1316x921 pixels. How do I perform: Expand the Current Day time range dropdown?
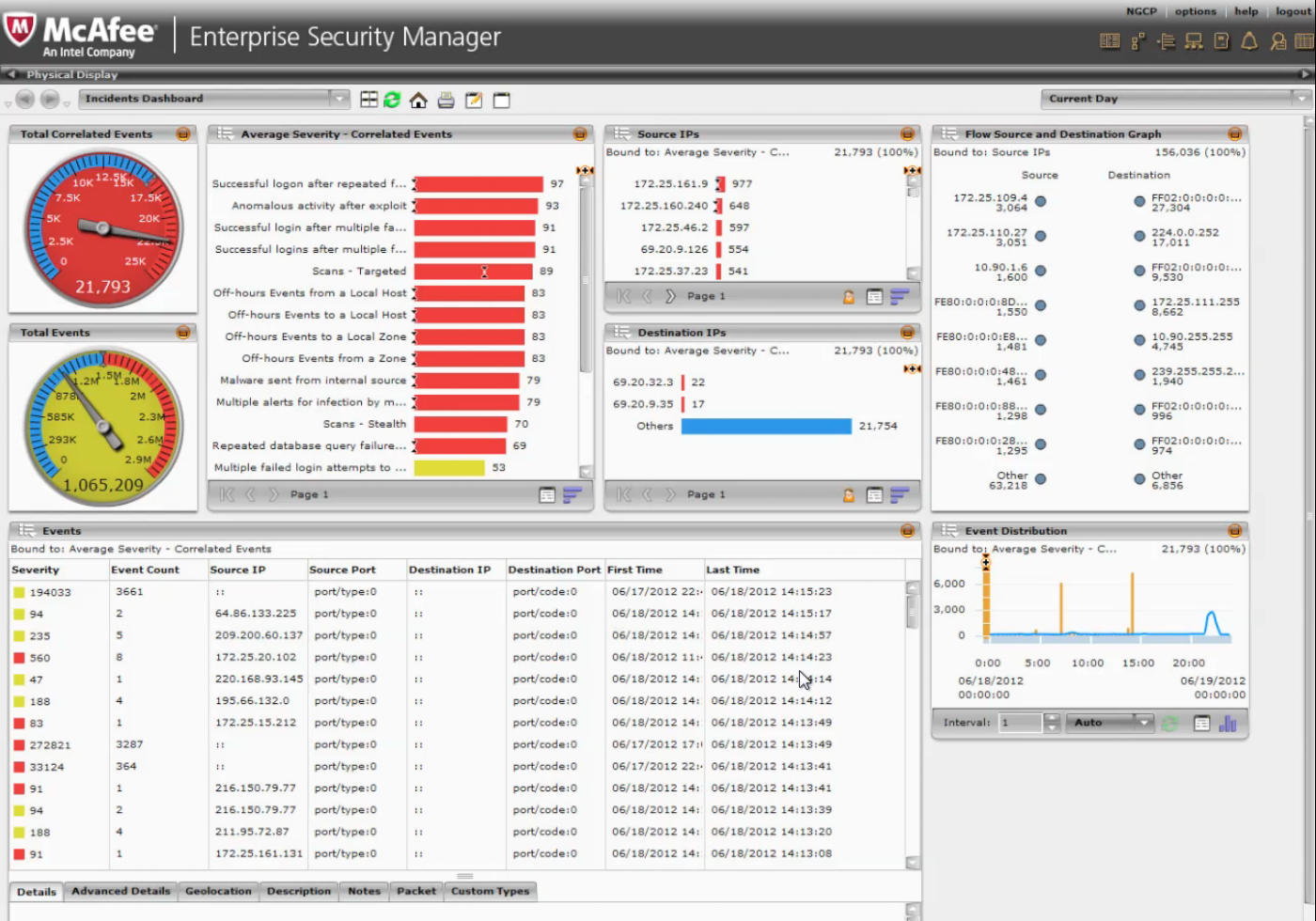(x=1301, y=99)
